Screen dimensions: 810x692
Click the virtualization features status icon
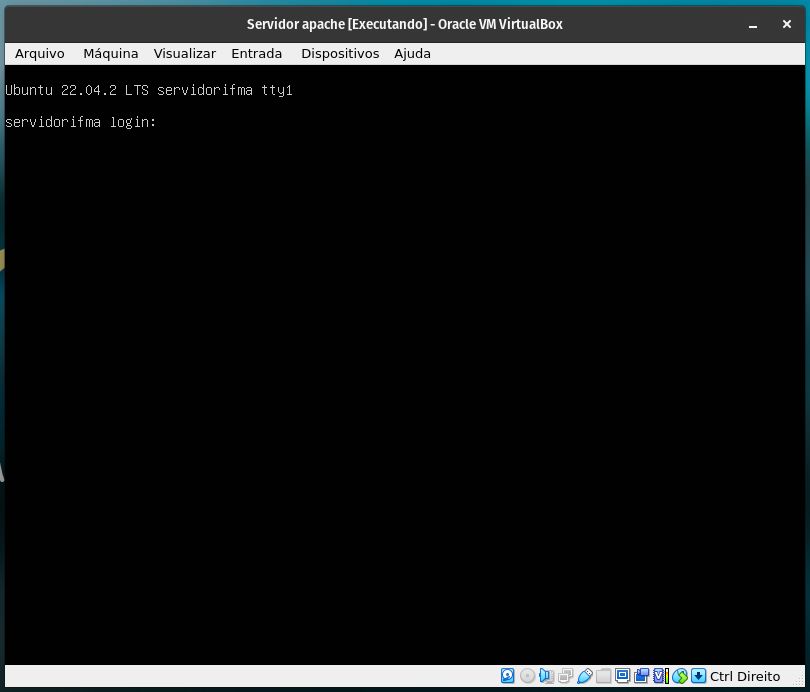click(662, 676)
